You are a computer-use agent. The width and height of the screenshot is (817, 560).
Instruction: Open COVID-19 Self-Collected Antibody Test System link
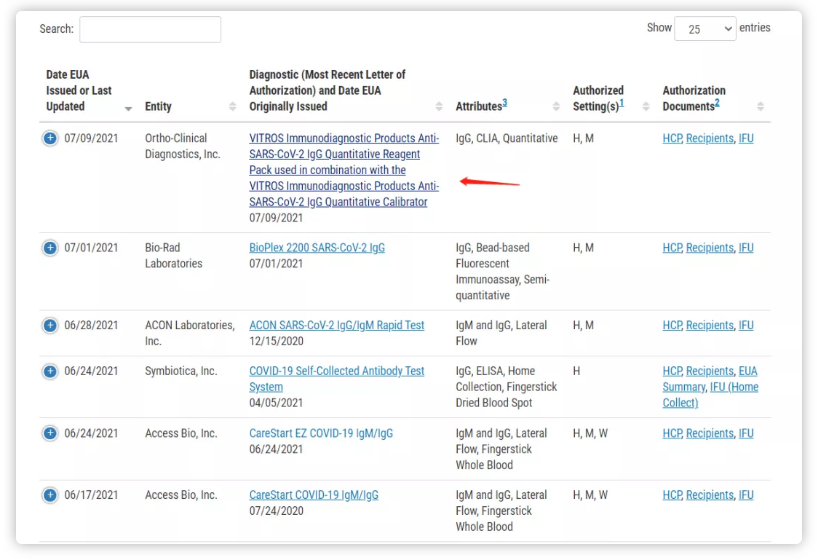coord(337,379)
